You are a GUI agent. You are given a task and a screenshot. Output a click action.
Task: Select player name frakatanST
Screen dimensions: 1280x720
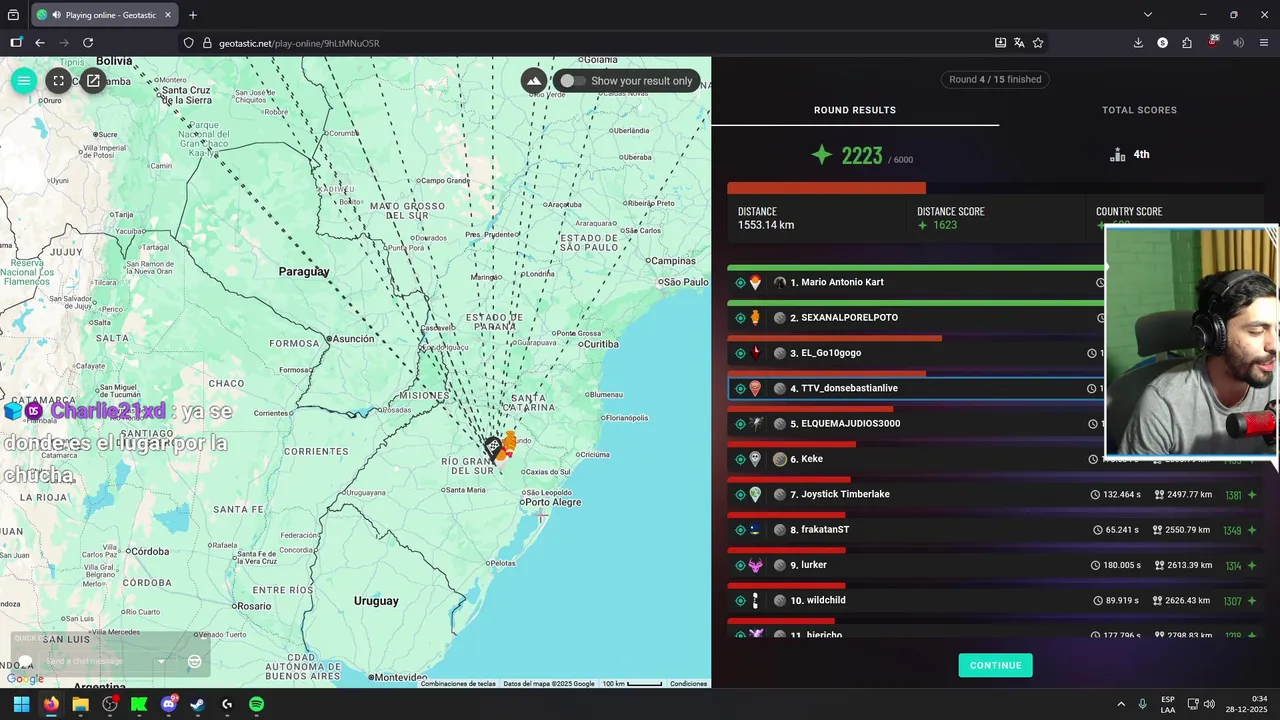coord(825,529)
